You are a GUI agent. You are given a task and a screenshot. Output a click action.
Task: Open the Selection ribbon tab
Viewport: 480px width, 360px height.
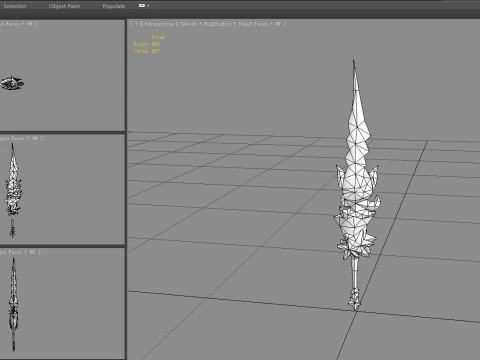point(14,6)
